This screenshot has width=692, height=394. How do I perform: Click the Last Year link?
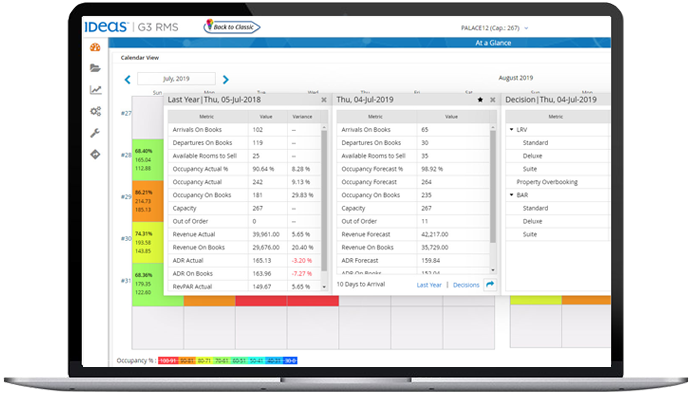[429, 285]
